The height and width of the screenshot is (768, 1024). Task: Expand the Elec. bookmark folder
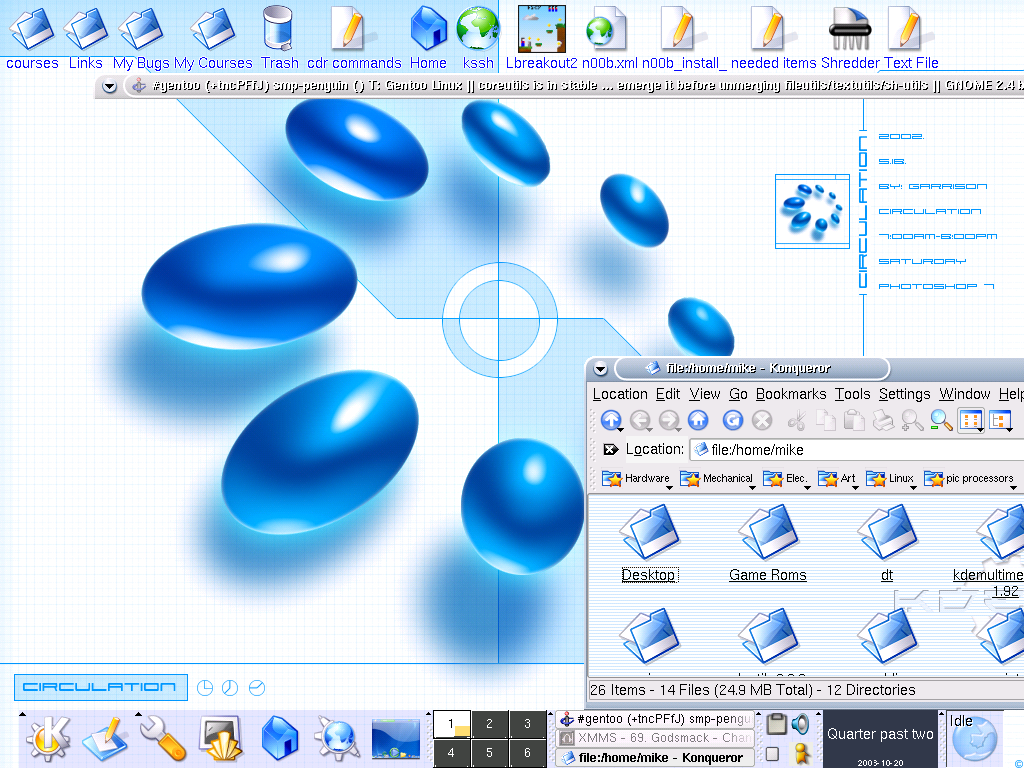(x=786, y=478)
